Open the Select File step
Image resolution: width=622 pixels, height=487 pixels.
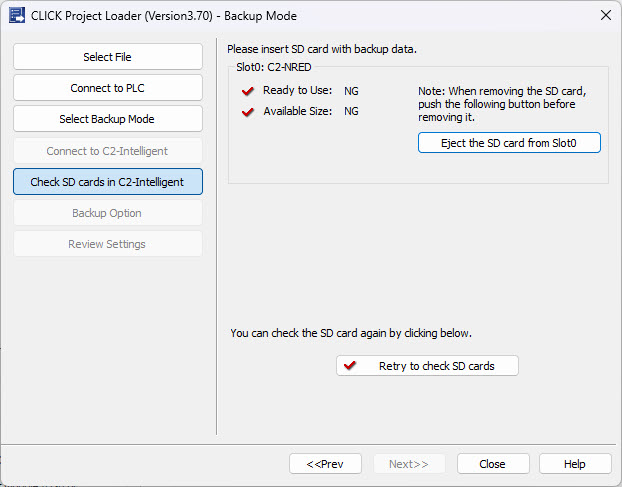point(108,57)
